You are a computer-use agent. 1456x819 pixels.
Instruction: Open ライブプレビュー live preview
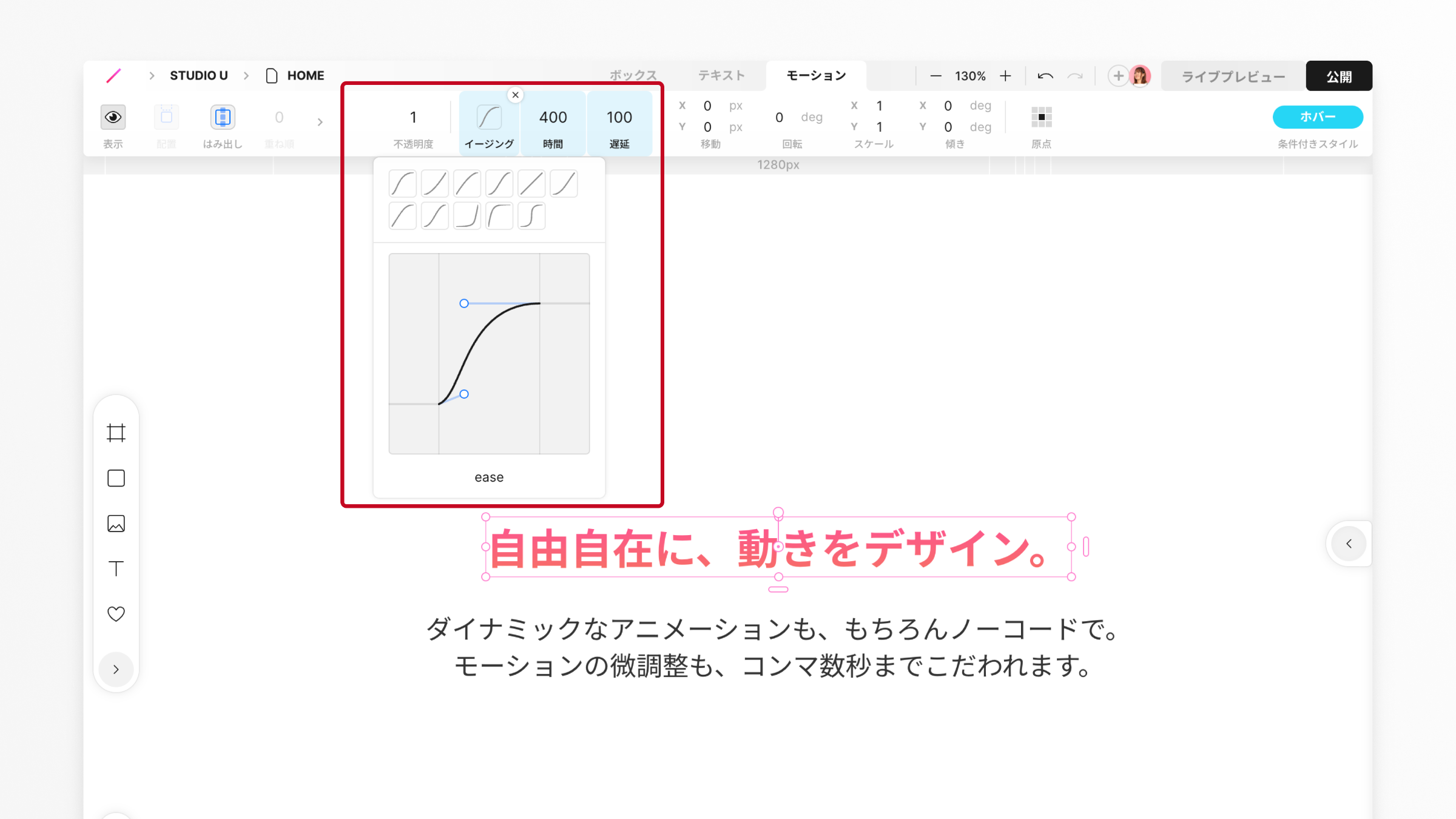[1233, 76]
